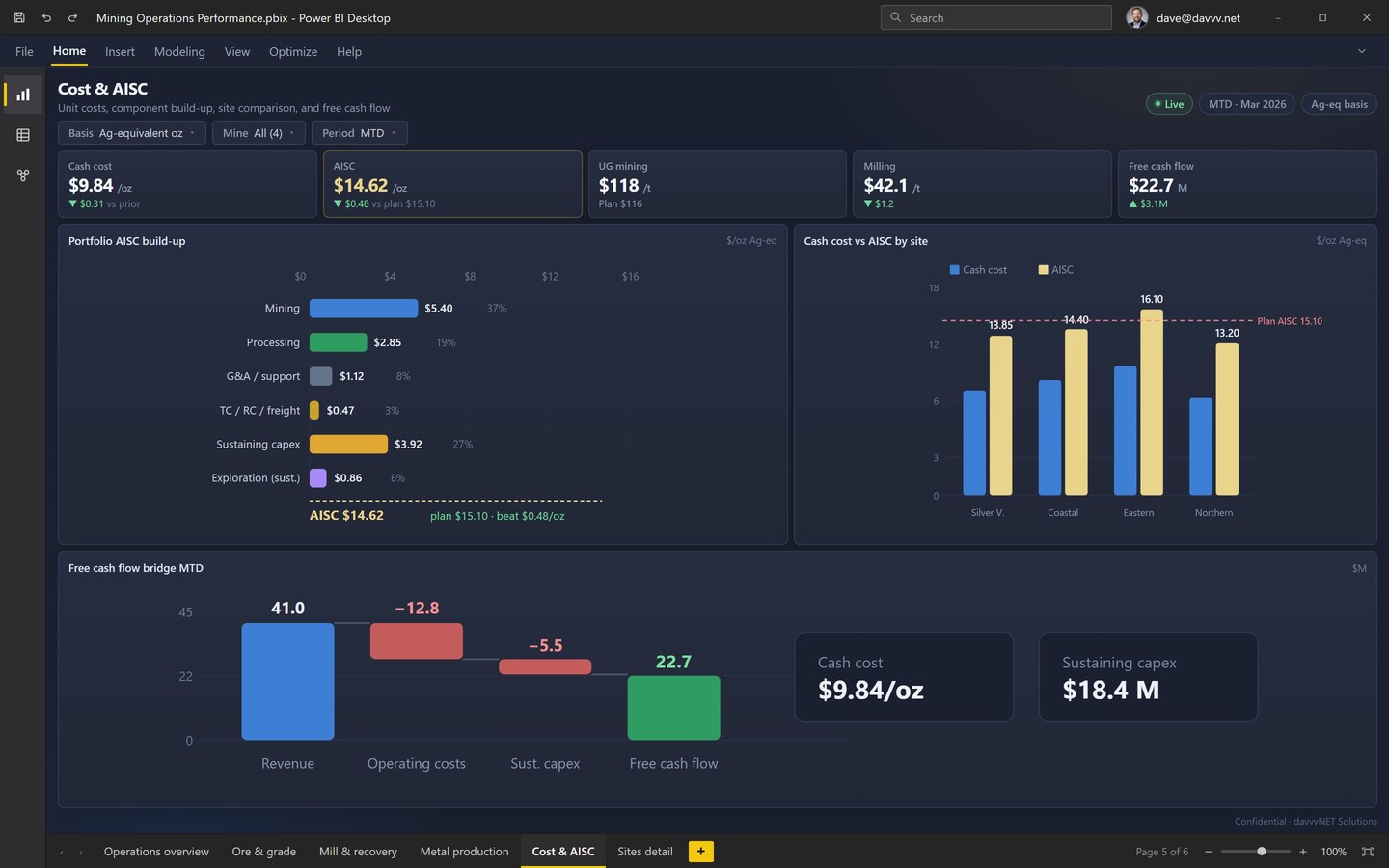Move the zoom slider handle
Image resolution: width=1389 pixels, height=868 pixels.
[x=1262, y=852]
